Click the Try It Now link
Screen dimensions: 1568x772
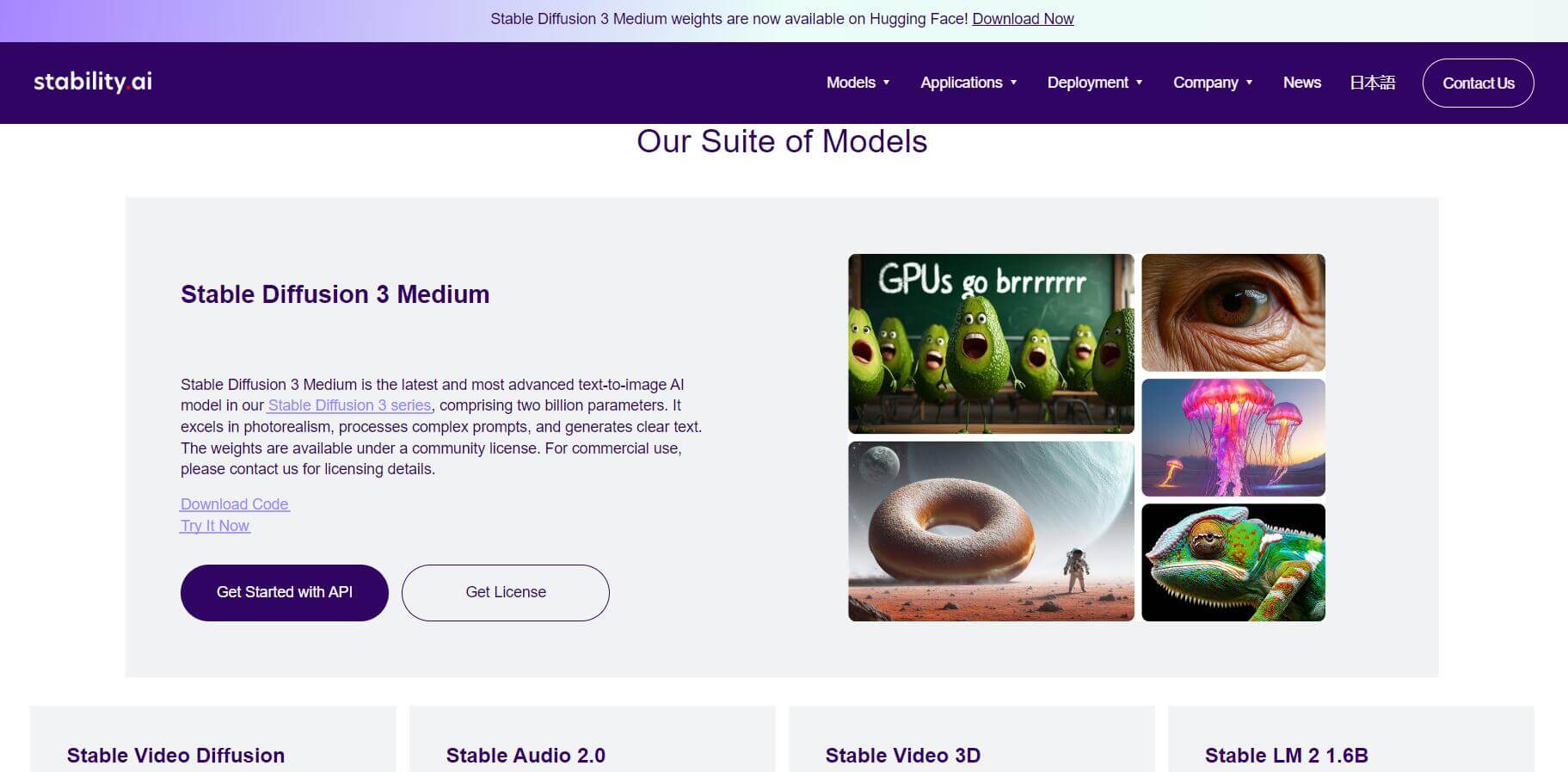click(215, 526)
